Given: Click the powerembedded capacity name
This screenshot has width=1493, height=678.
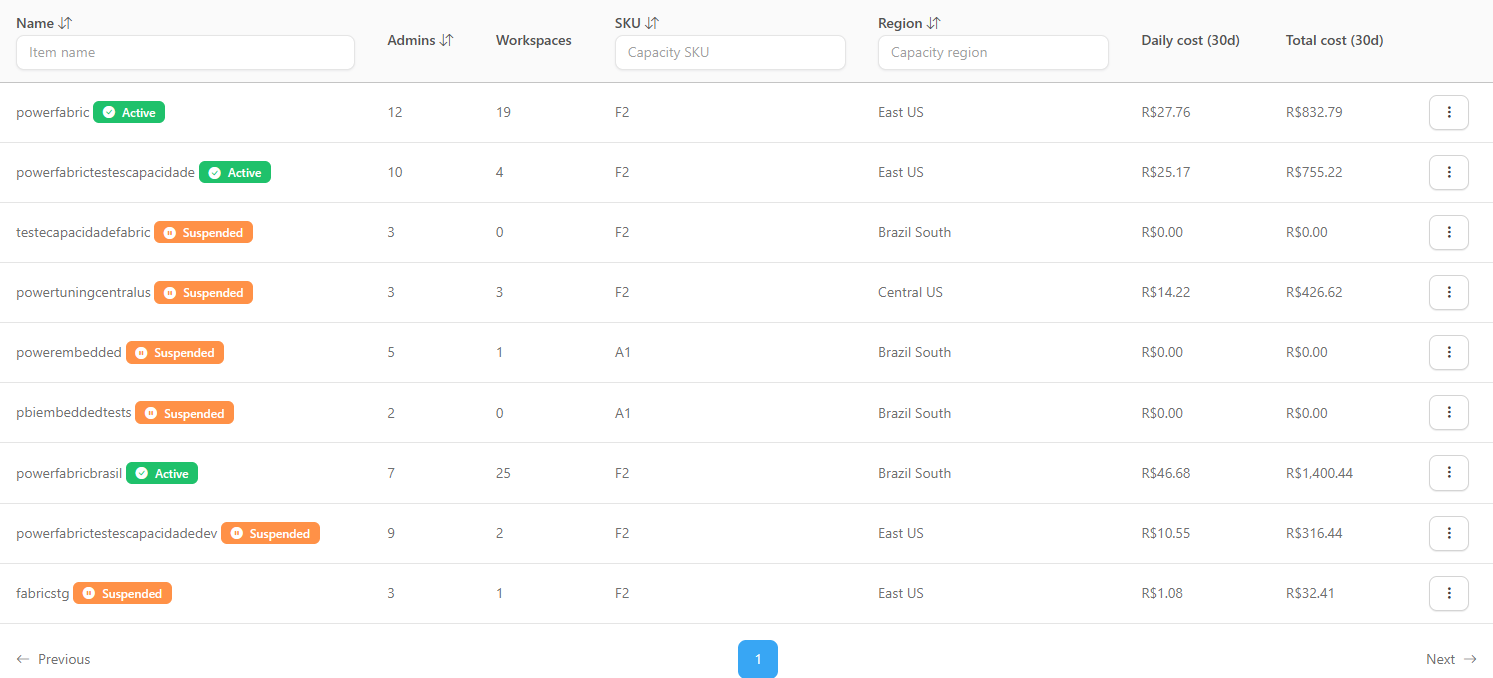Looking at the screenshot, I should coord(69,352).
